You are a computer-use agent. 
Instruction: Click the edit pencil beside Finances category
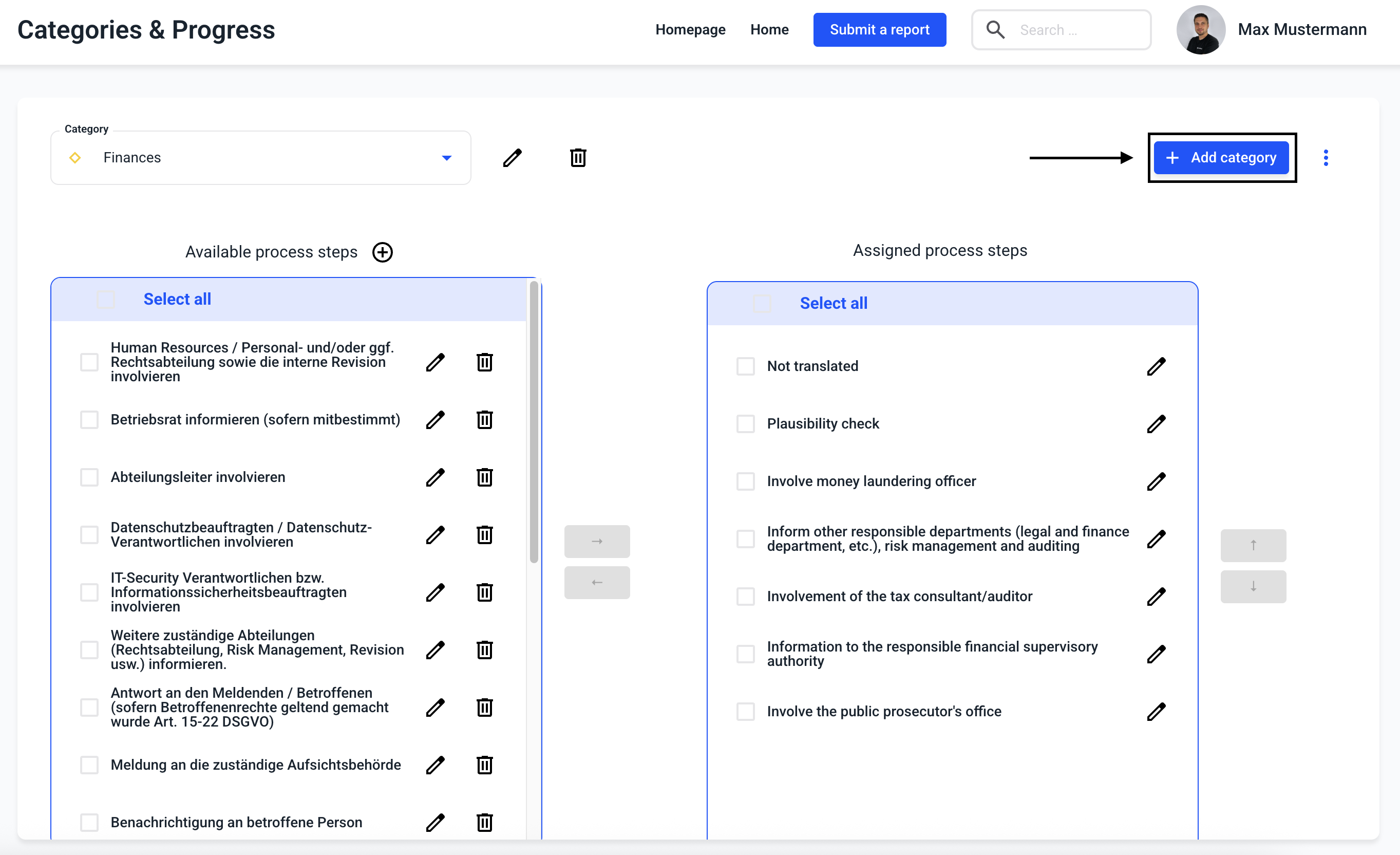pyautogui.click(x=512, y=157)
